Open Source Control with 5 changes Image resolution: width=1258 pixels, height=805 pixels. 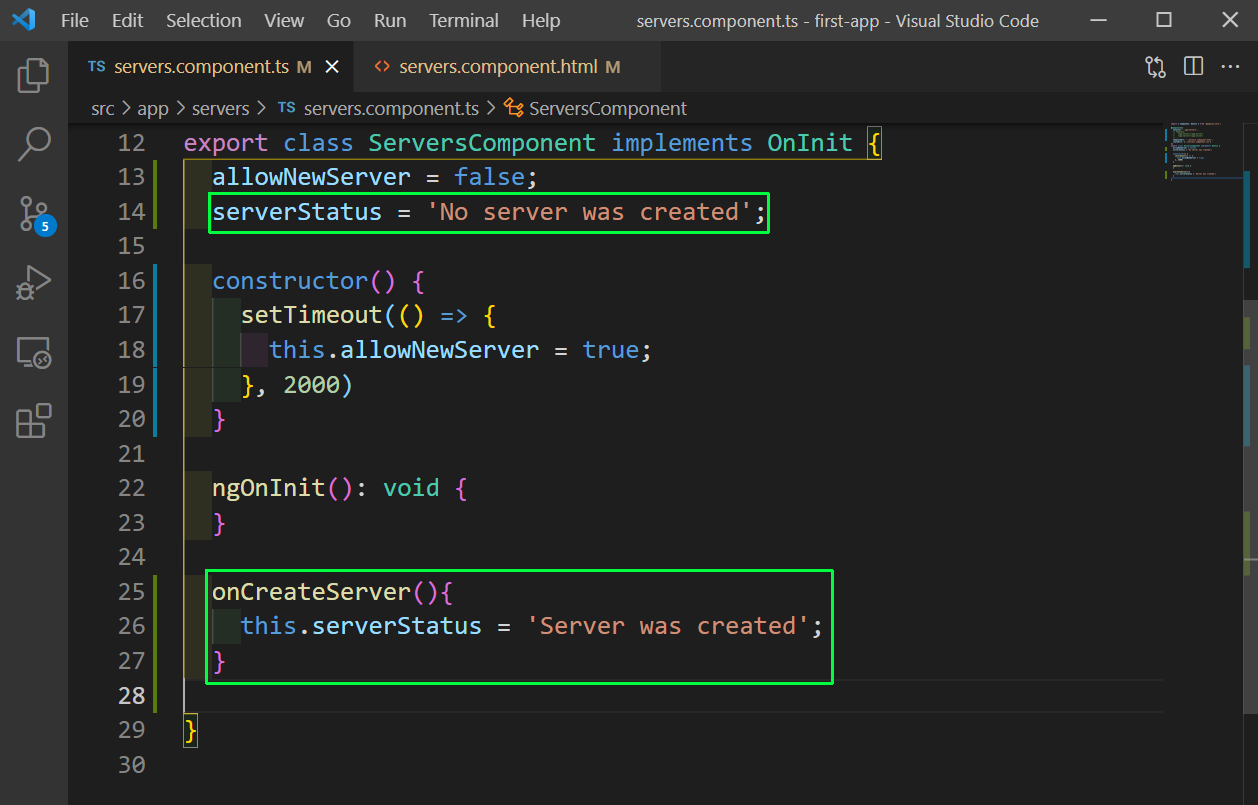click(x=34, y=213)
